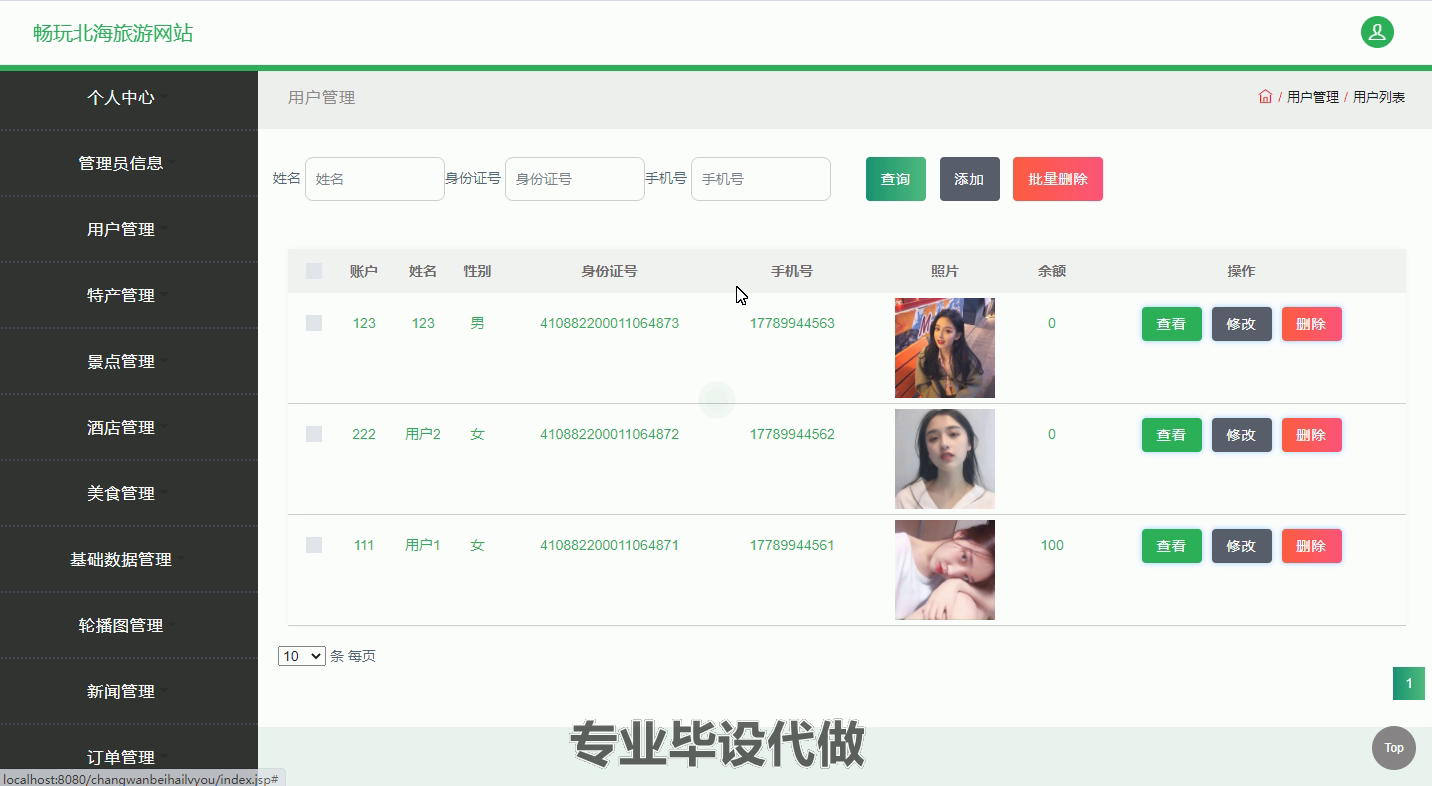Image resolution: width=1432 pixels, height=786 pixels.
Task: Click phone number 17789944561
Action: [792, 545]
